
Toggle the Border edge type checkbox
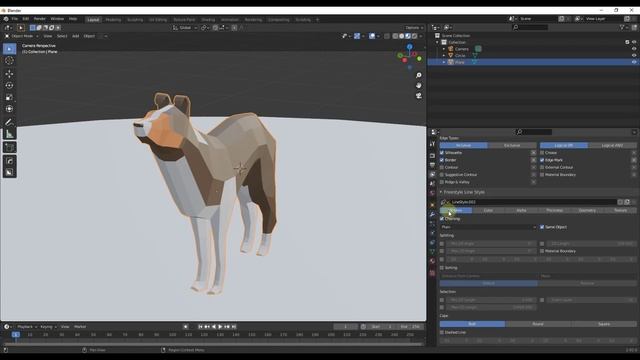442,160
